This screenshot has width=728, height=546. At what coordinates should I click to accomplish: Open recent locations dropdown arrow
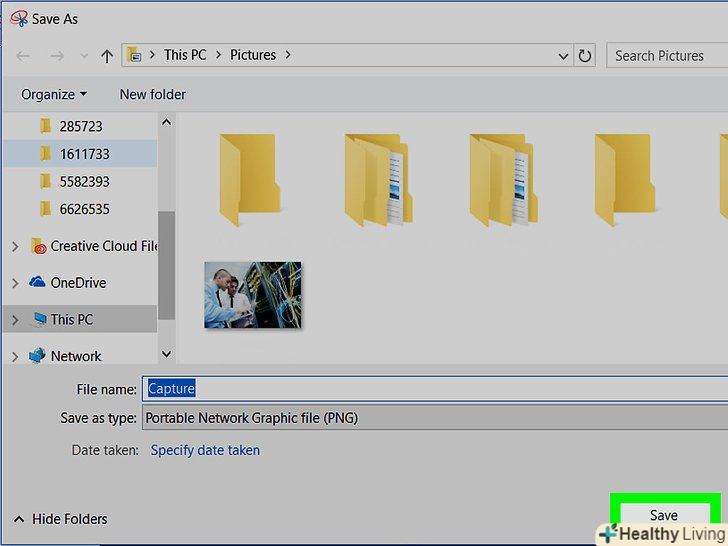(x=84, y=56)
